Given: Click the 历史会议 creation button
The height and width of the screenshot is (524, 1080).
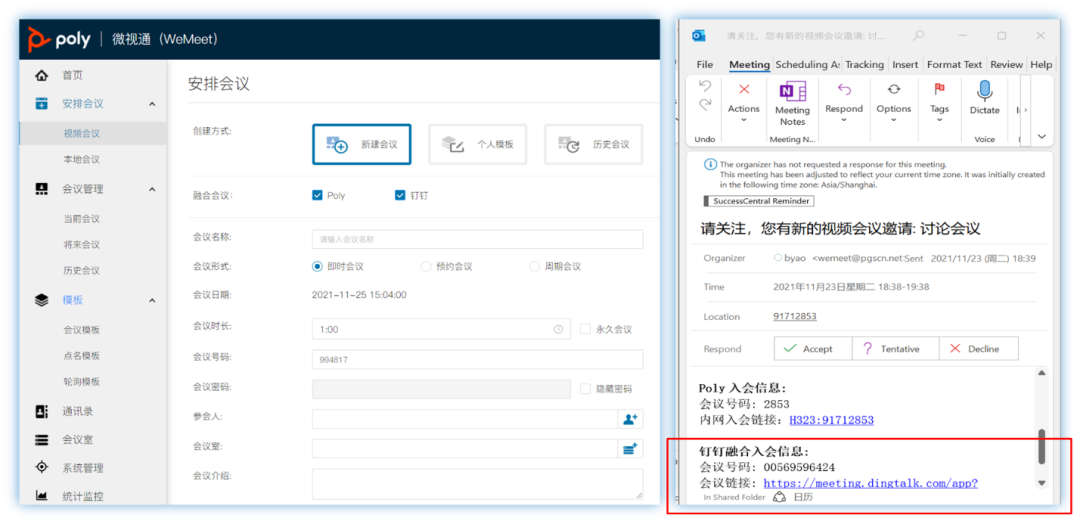Looking at the screenshot, I should (x=593, y=145).
